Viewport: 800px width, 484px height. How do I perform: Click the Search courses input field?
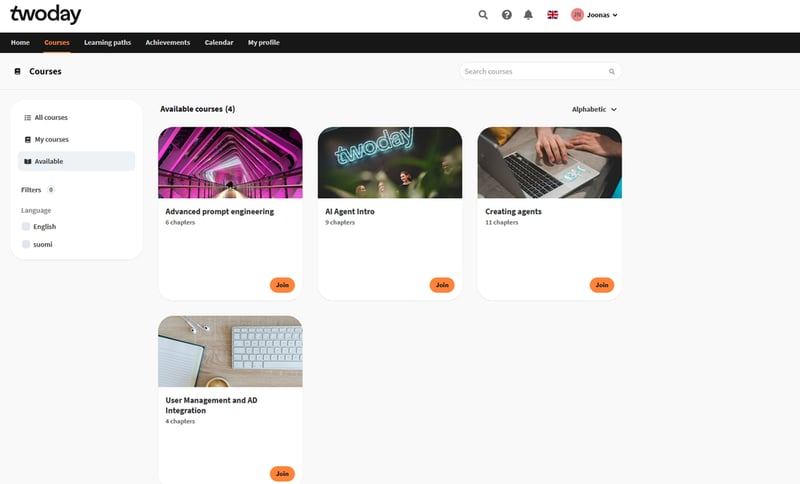533,72
